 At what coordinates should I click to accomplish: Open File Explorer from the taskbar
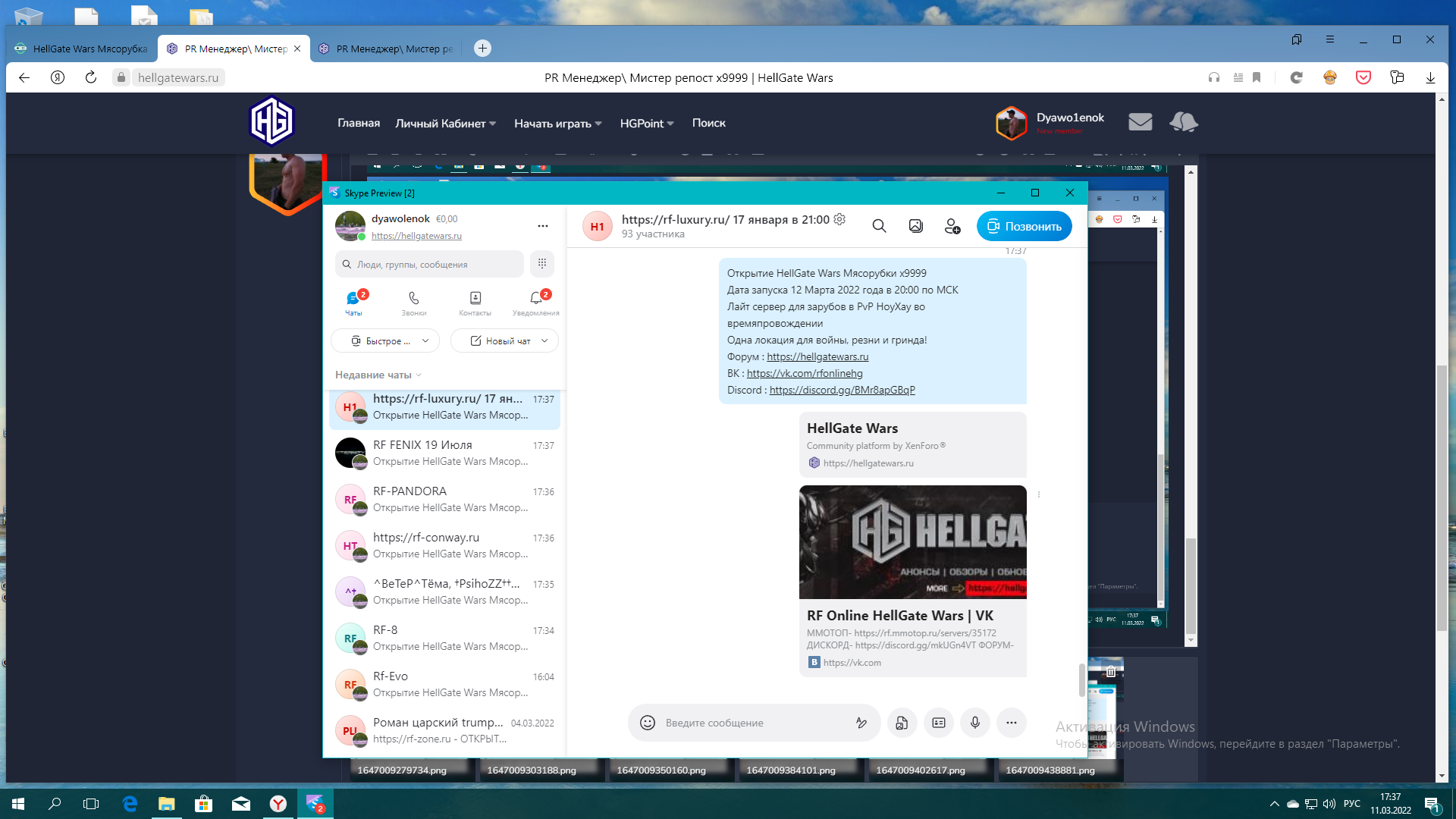tap(166, 804)
